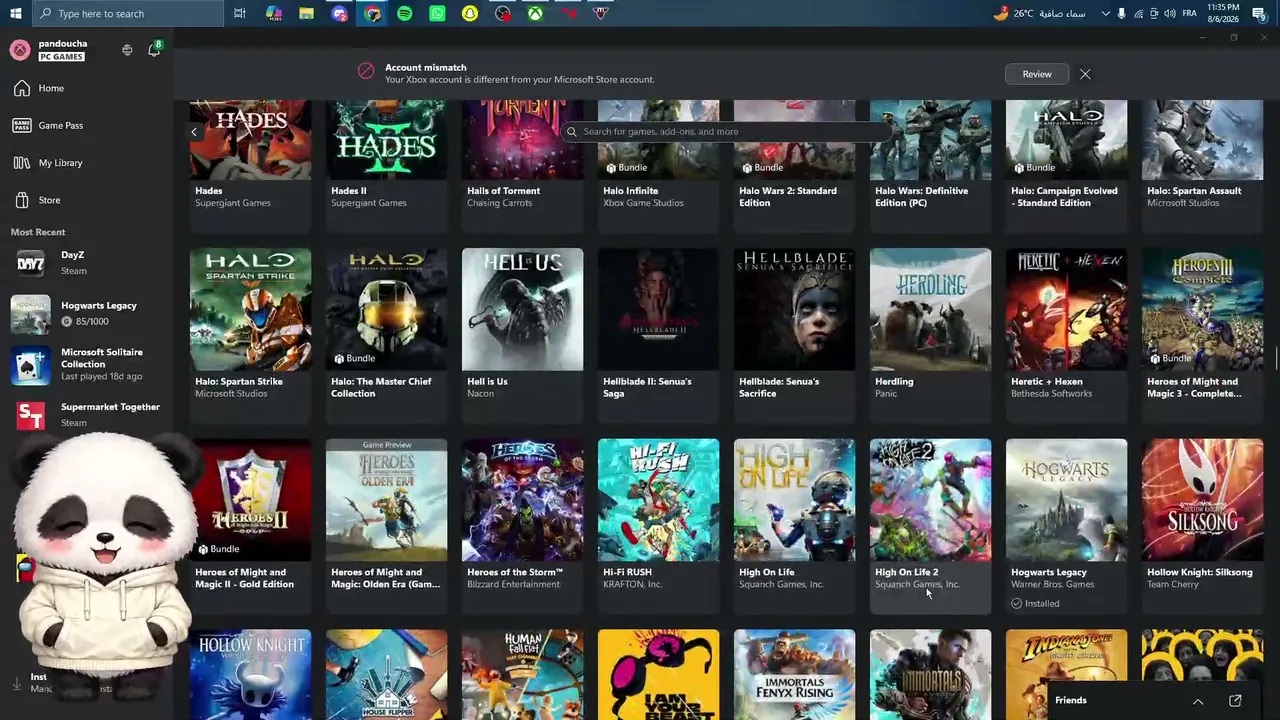Open Halls of Torment title link
The height and width of the screenshot is (720, 1280).
tap(503, 191)
